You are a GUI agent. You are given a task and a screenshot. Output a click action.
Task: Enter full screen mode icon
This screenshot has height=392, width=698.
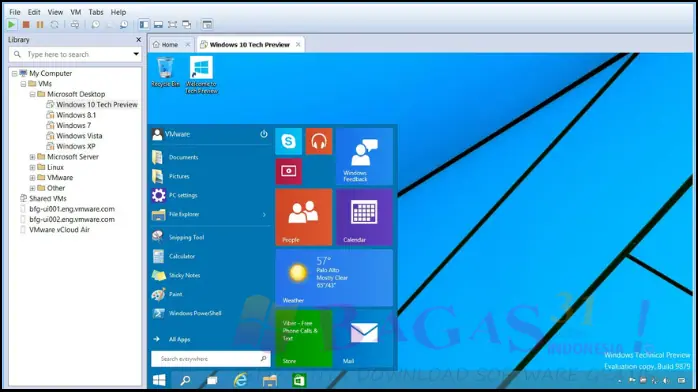172,25
